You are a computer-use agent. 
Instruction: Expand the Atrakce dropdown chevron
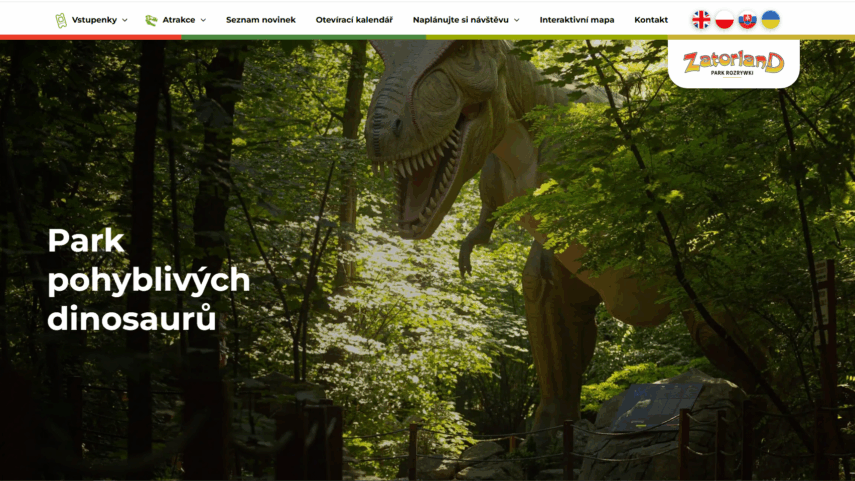click(203, 20)
